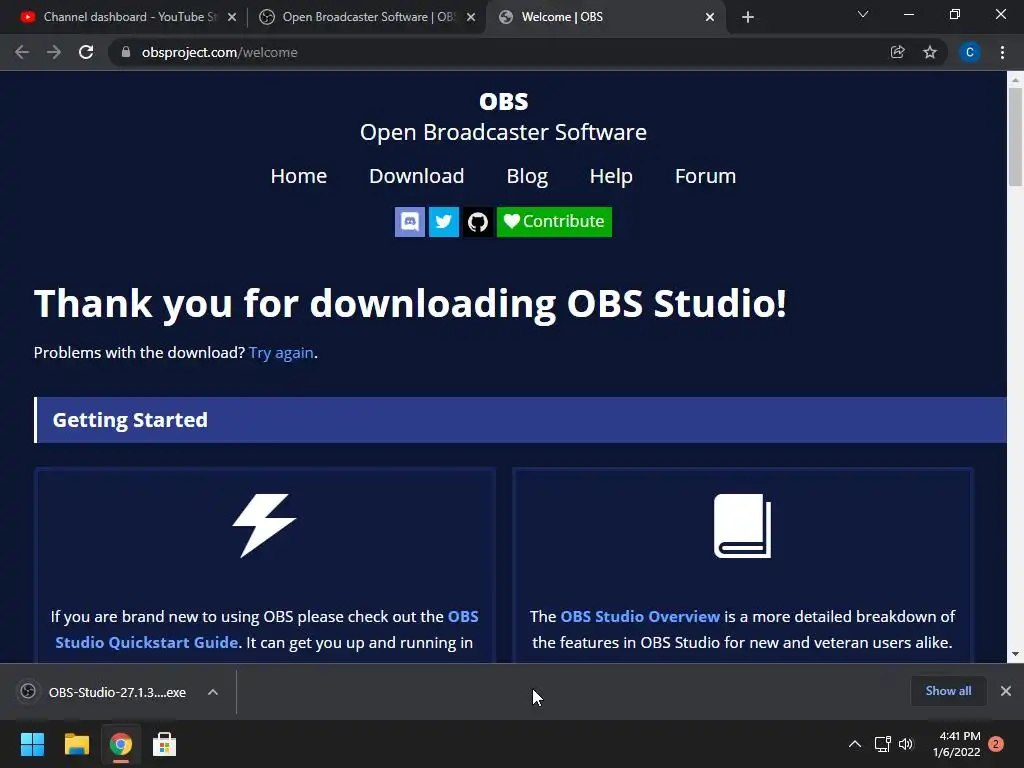Click the page vertical scrollbar thumb
The width and height of the screenshot is (1024, 768).
click(1015, 136)
